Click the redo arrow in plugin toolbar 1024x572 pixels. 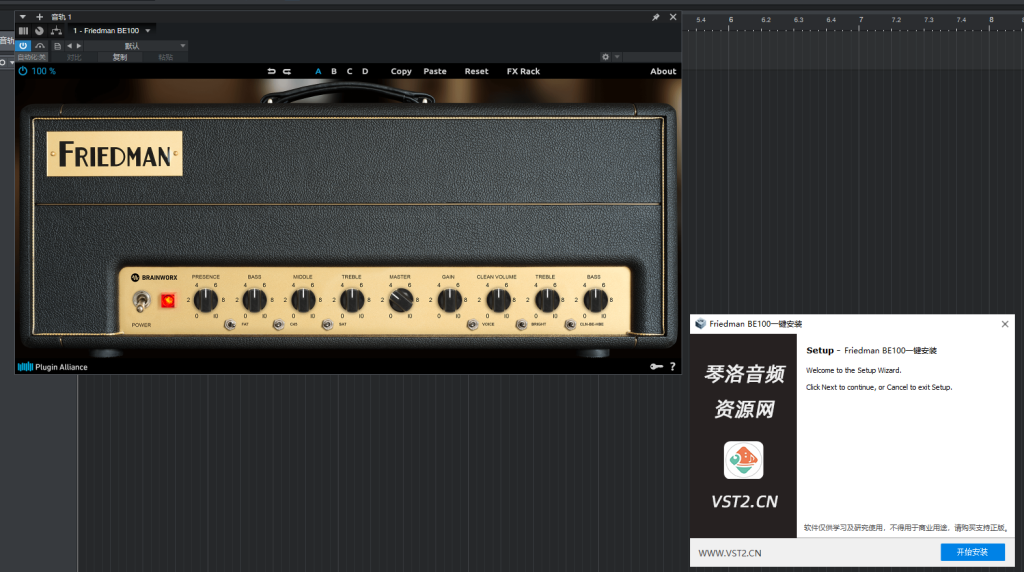pyautogui.click(x=286, y=71)
